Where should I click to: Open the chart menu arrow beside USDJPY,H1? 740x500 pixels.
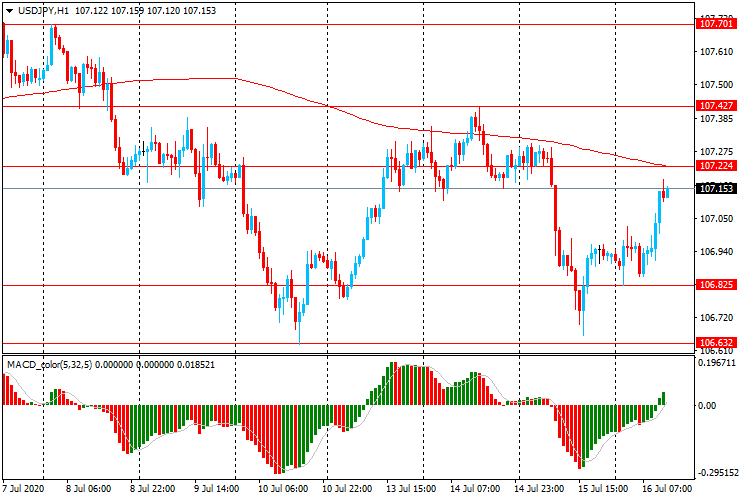9,10
